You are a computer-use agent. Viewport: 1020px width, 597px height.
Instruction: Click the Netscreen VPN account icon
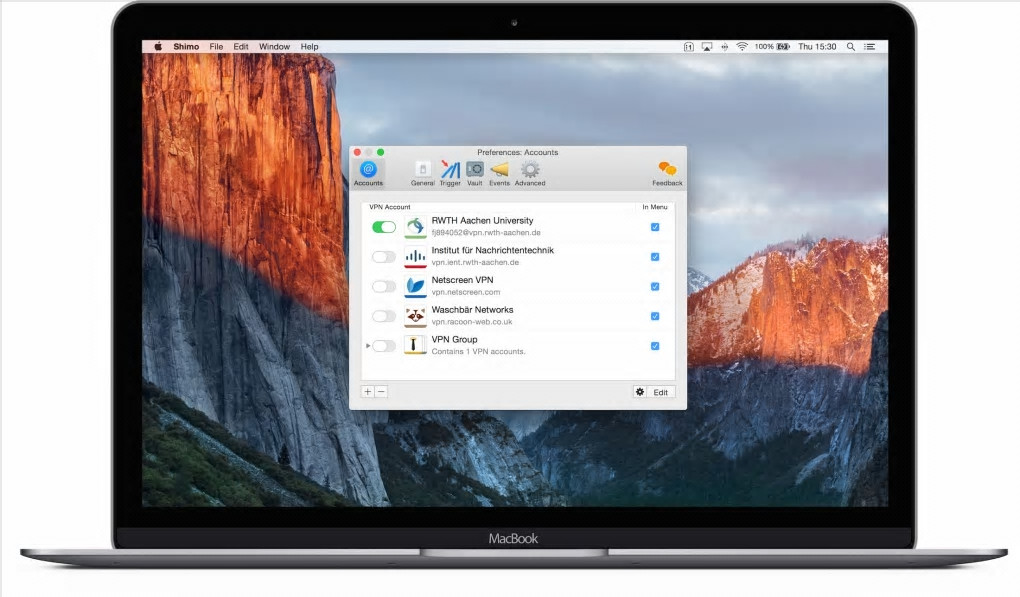click(x=415, y=286)
